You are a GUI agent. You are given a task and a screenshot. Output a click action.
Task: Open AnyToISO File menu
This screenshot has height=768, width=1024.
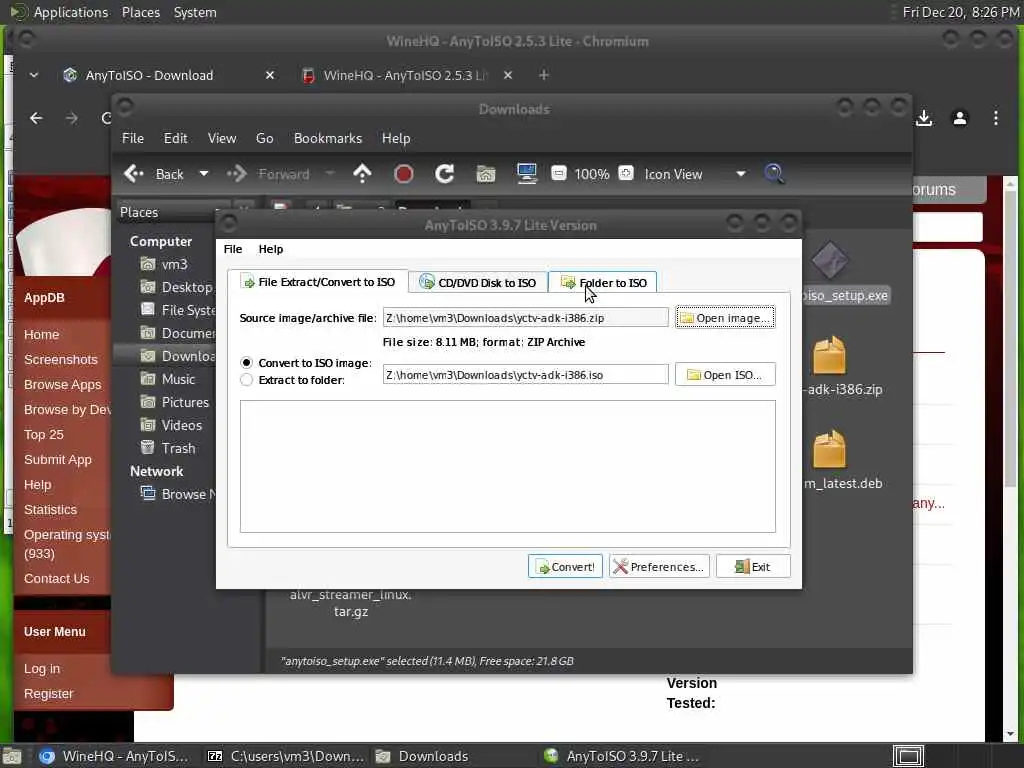tap(232, 249)
